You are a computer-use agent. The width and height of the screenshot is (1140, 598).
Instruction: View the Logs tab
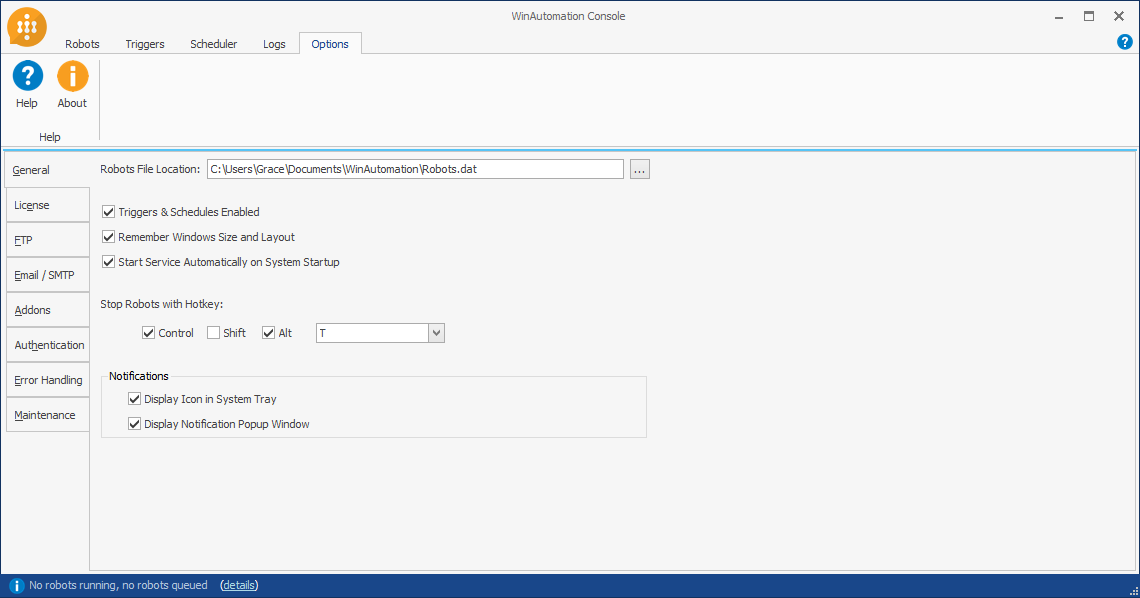[x=274, y=44]
